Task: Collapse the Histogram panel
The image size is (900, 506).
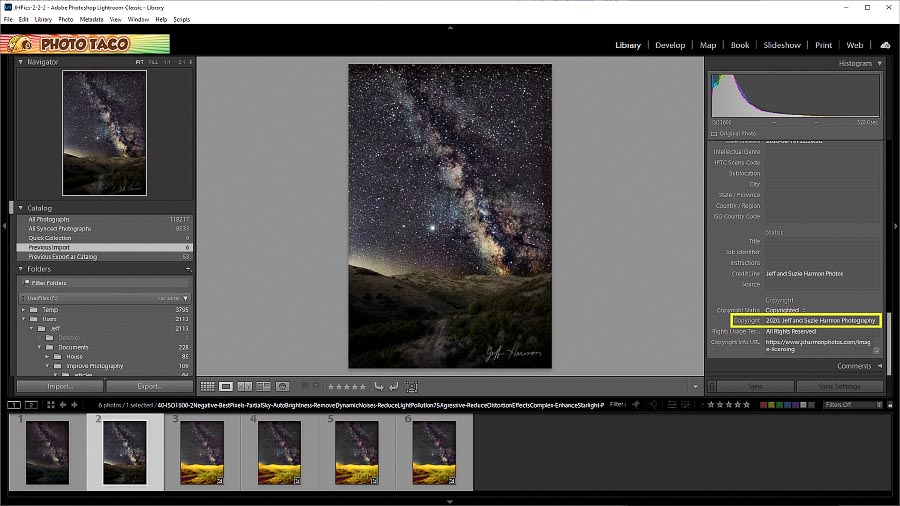Action: (879, 63)
